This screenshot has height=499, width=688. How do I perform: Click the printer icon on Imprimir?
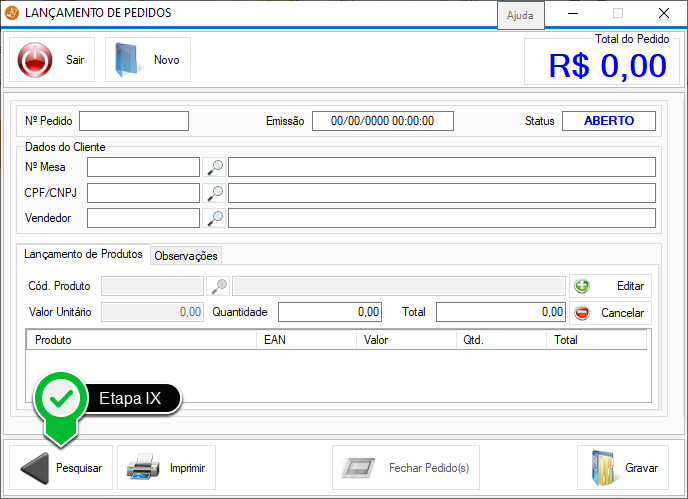point(143,467)
